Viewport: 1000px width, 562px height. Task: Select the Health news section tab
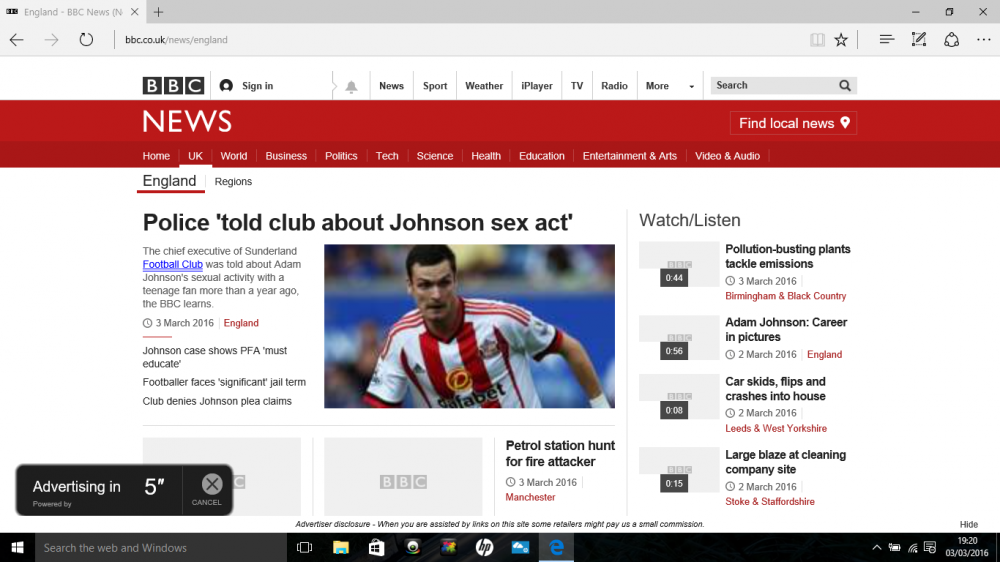486,156
